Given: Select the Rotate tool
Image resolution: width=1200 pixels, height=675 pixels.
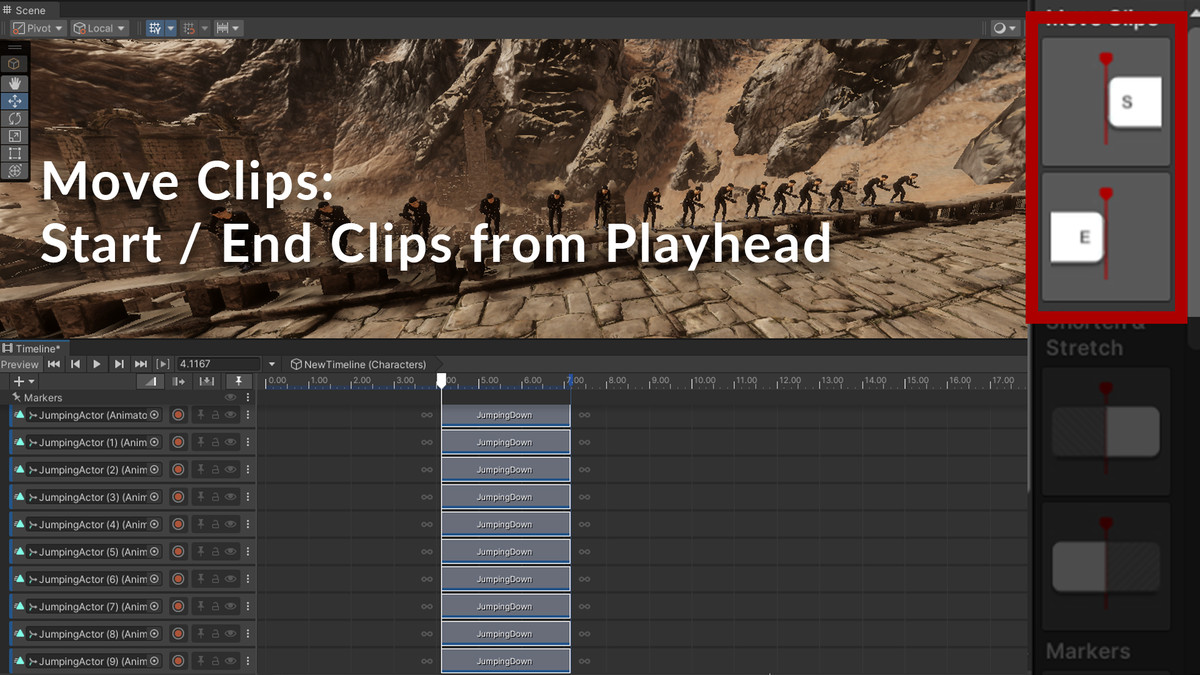Looking at the screenshot, I should [14, 118].
